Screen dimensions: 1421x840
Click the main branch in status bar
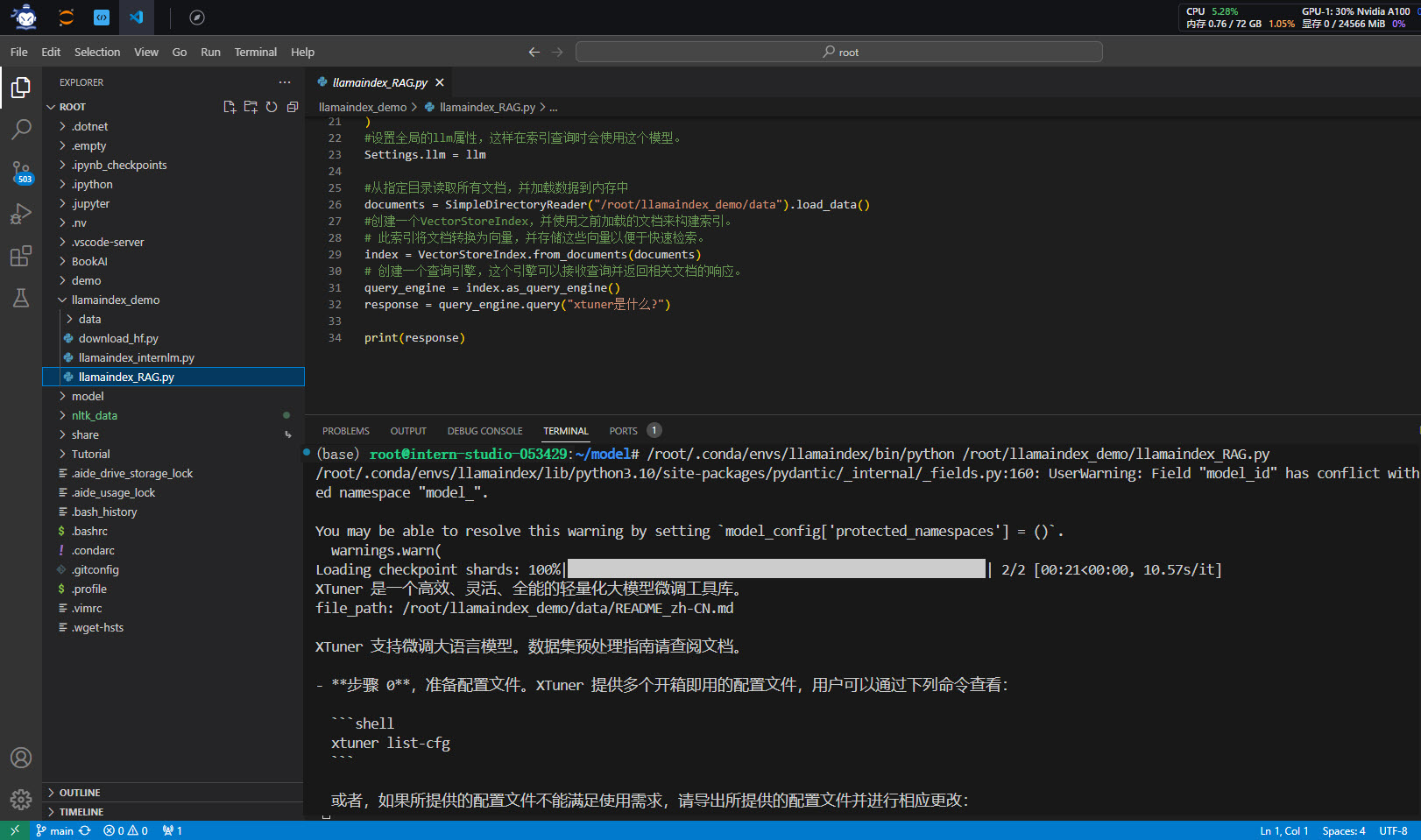[x=54, y=830]
